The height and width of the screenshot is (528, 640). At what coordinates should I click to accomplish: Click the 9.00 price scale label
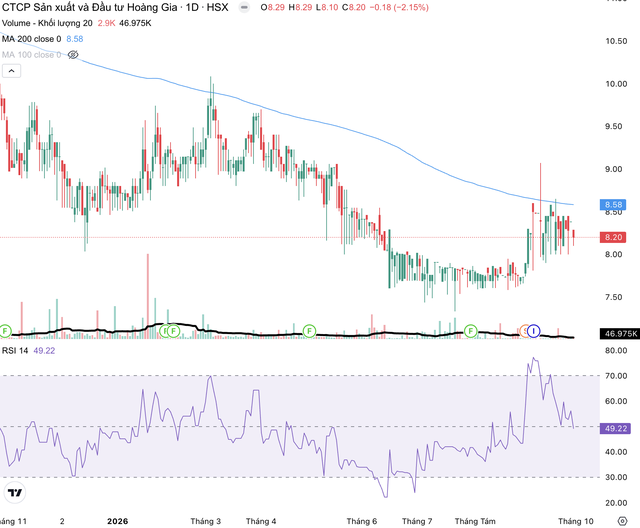coord(616,169)
